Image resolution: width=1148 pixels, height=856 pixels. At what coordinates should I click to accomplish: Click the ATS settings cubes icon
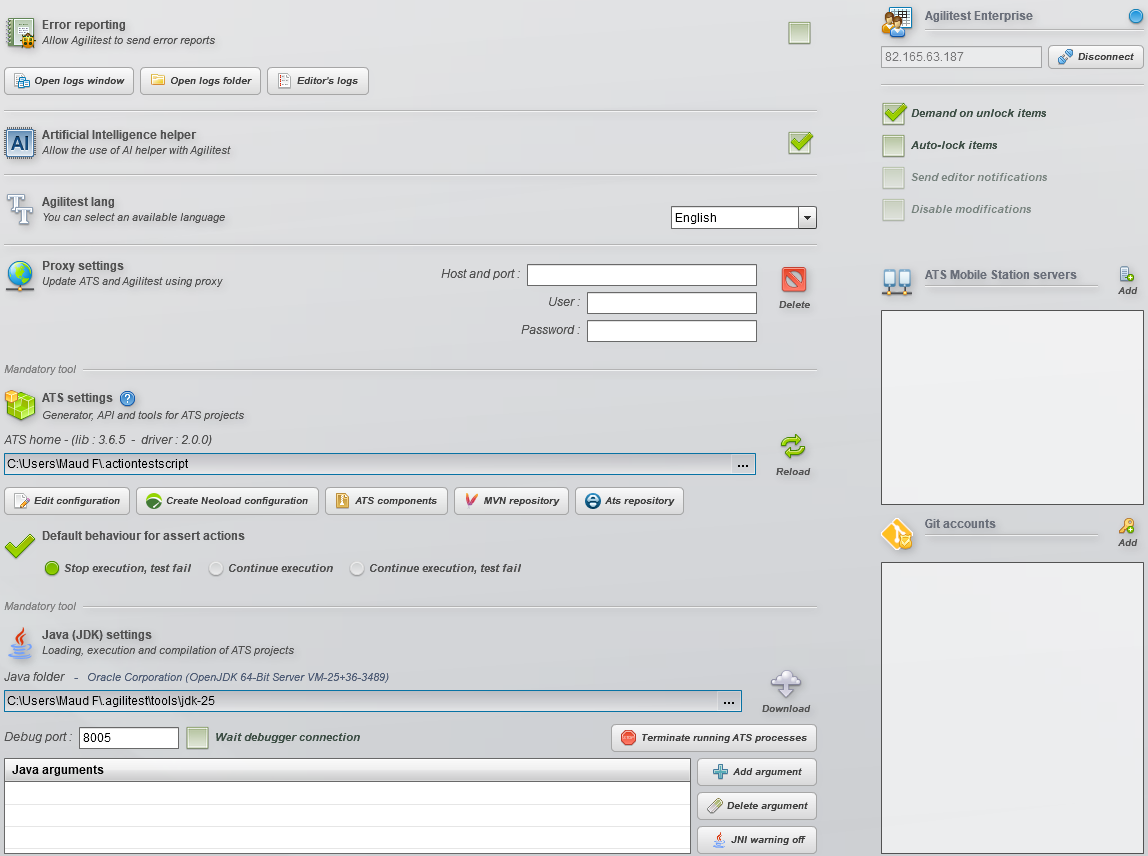(20, 405)
